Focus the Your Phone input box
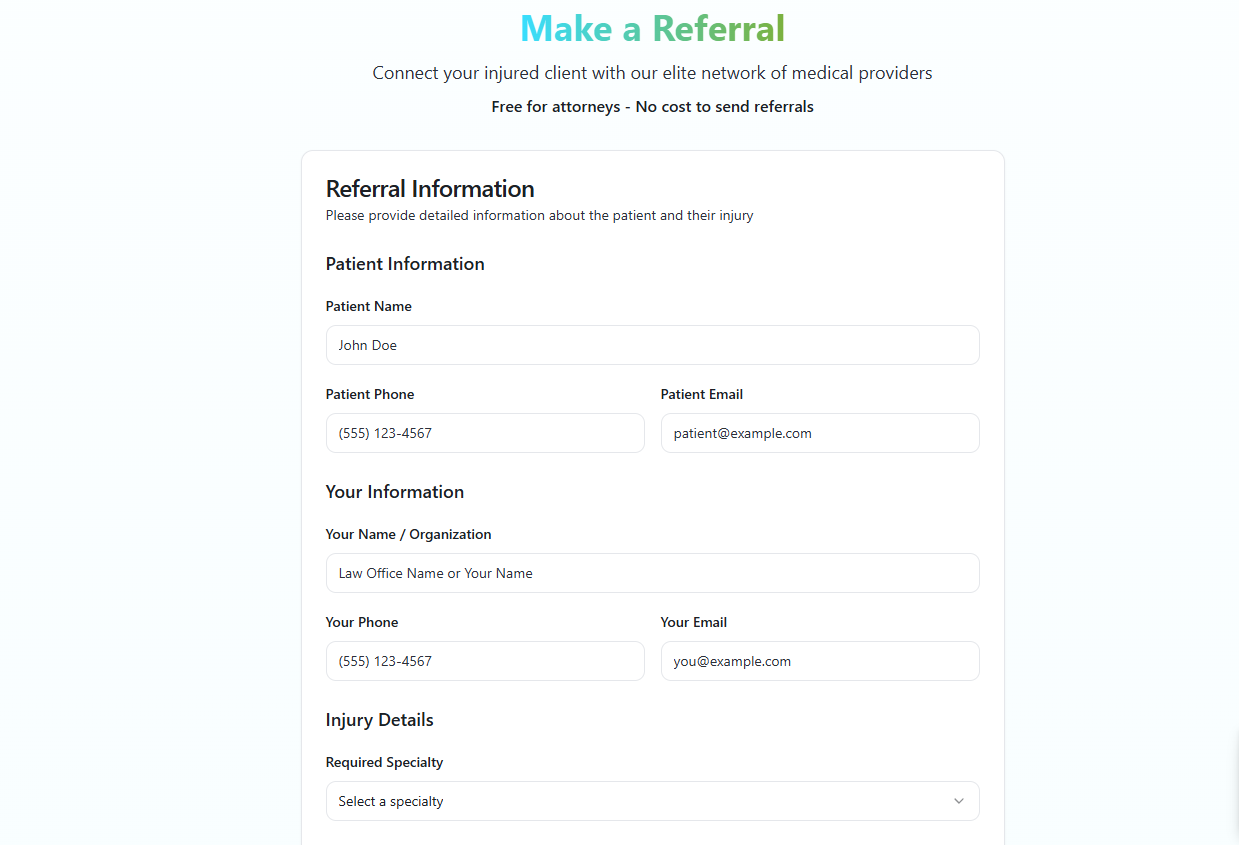The width and height of the screenshot is (1239, 845). 485,661
